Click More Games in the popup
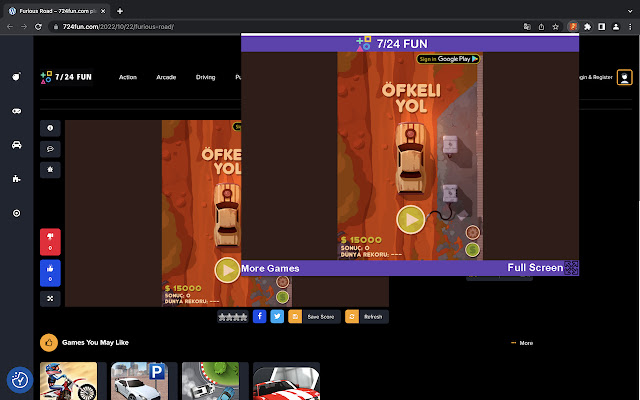Screen dimensions: 640x400 tap(270, 269)
